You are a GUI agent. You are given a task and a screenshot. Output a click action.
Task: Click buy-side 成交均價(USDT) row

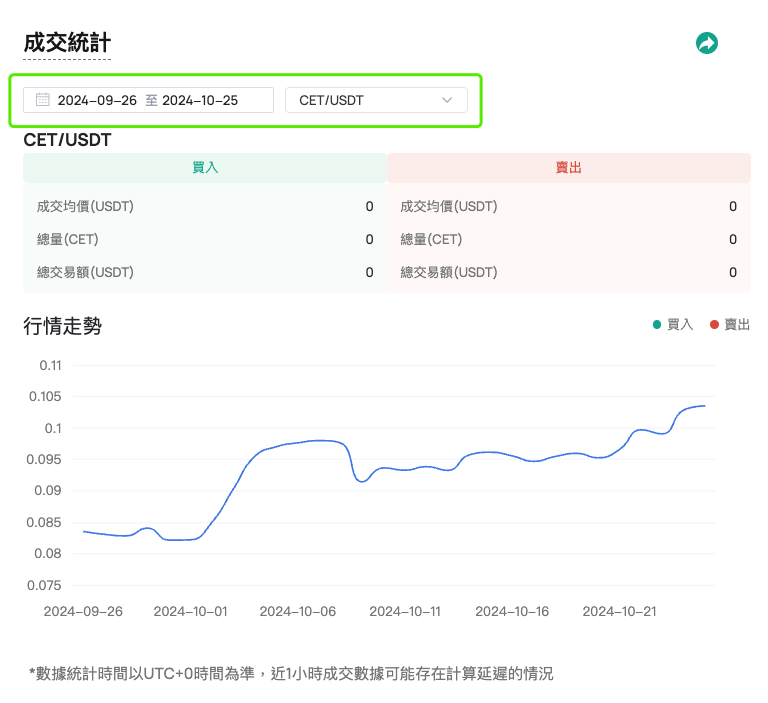click(205, 206)
